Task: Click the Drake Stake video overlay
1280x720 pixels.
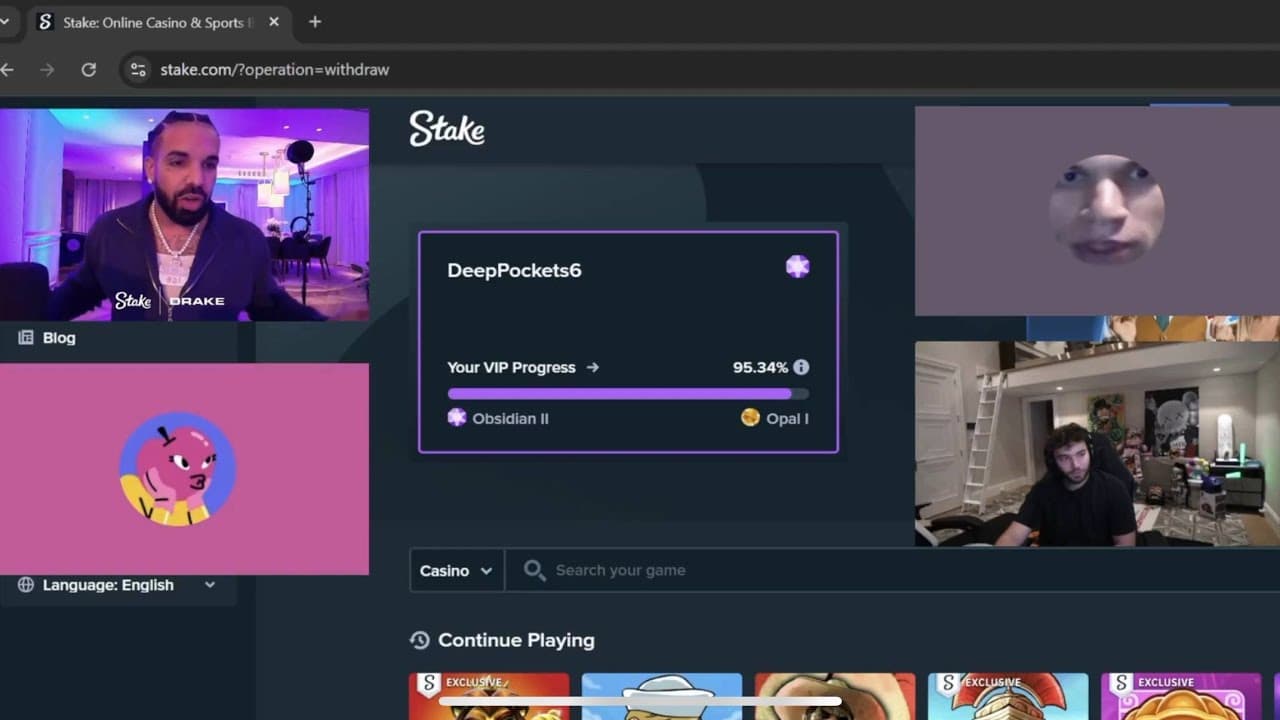Action: pos(184,214)
